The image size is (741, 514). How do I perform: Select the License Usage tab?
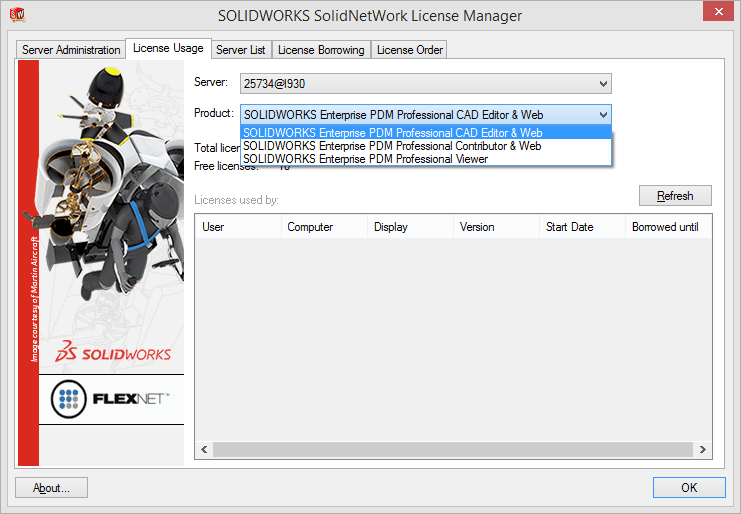168,48
